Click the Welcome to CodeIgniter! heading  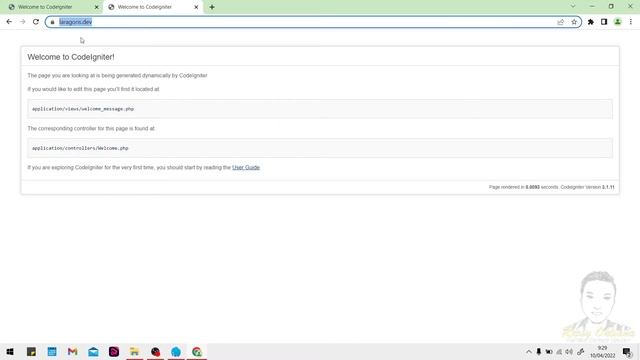71,57
